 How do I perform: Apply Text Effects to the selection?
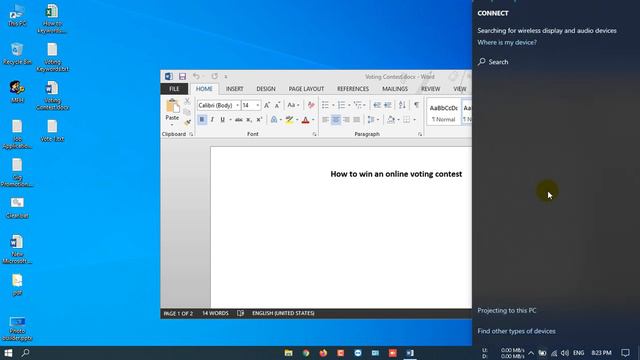(x=274, y=120)
